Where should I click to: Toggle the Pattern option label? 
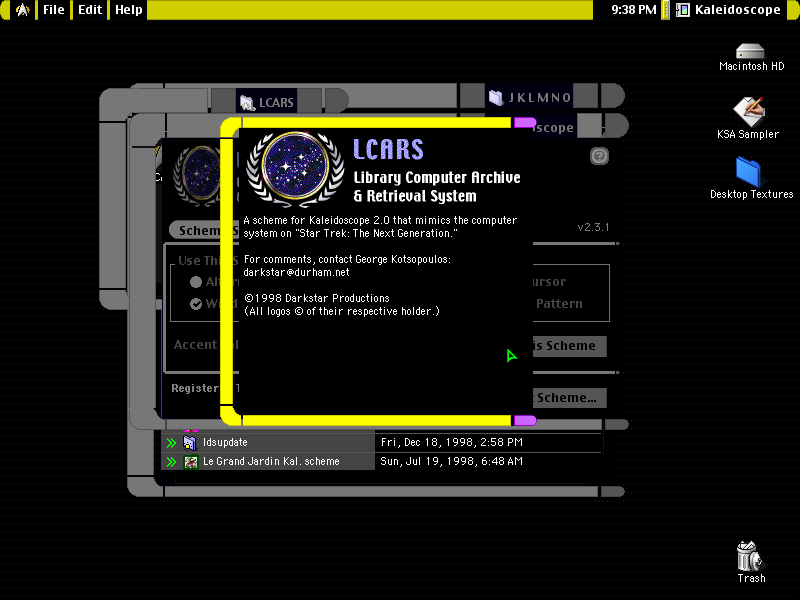click(559, 304)
